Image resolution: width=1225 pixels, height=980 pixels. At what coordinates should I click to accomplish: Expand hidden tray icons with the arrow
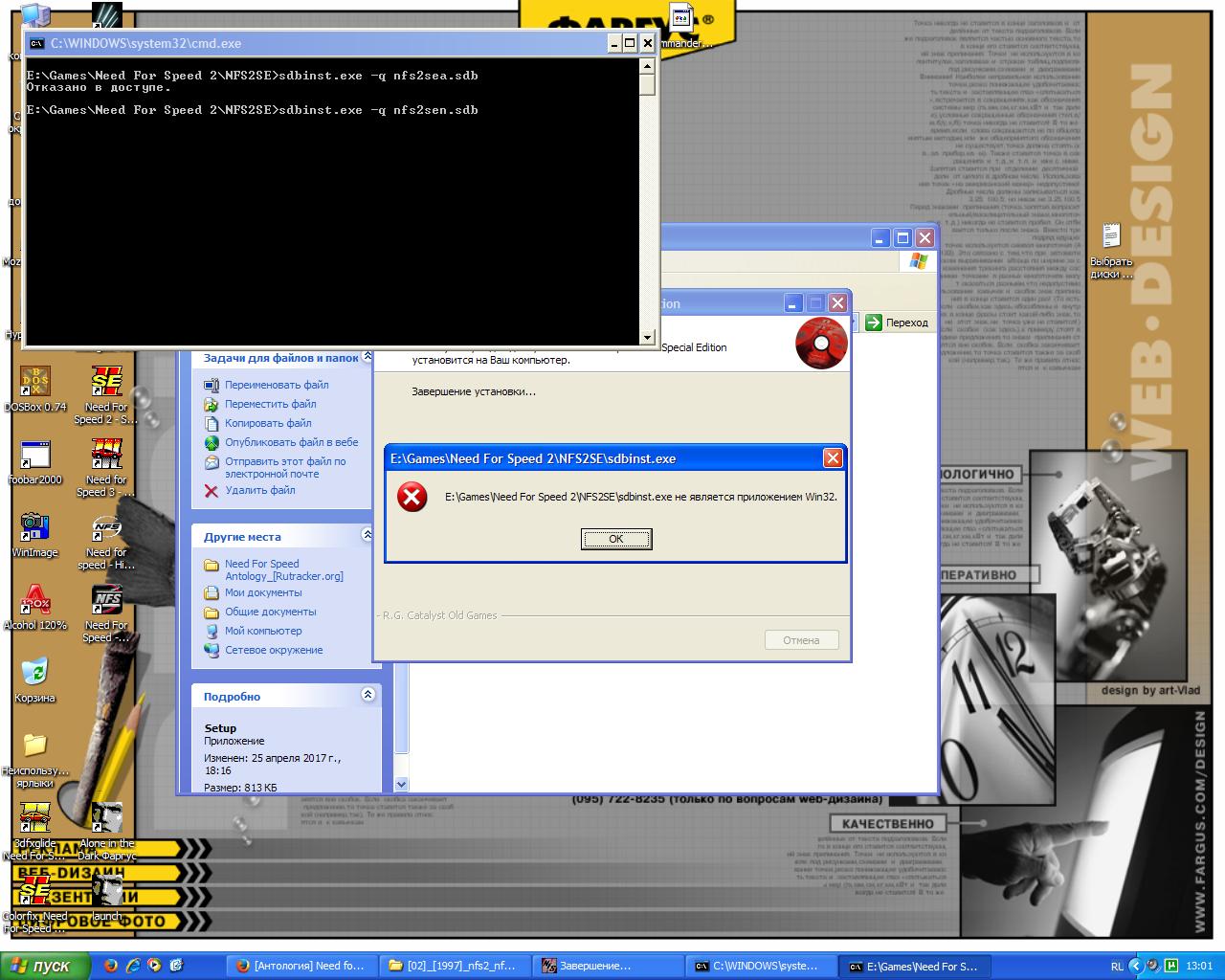pos(1136,966)
